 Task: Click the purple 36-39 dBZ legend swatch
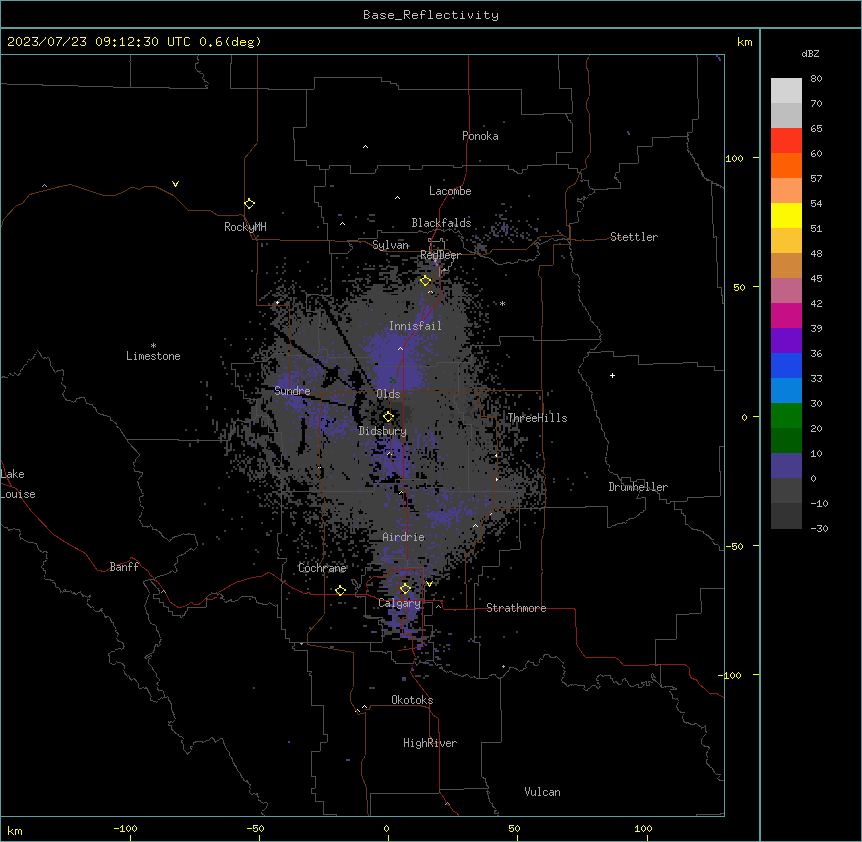(x=786, y=341)
